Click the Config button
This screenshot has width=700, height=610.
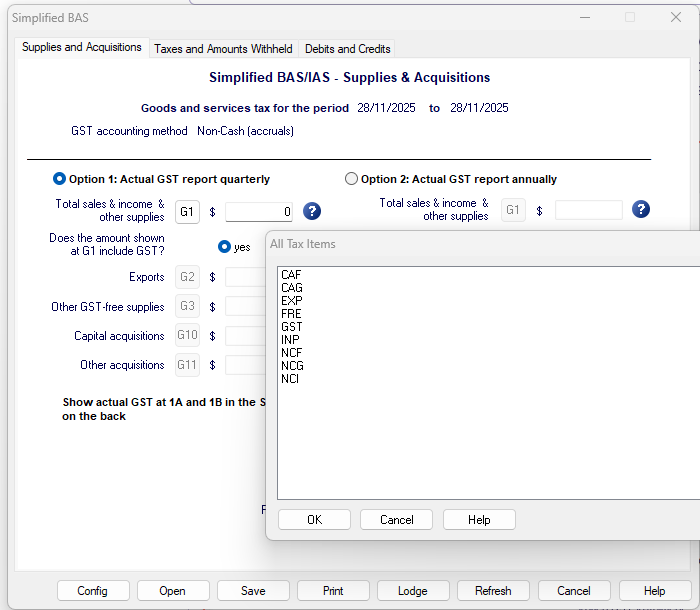93,591
